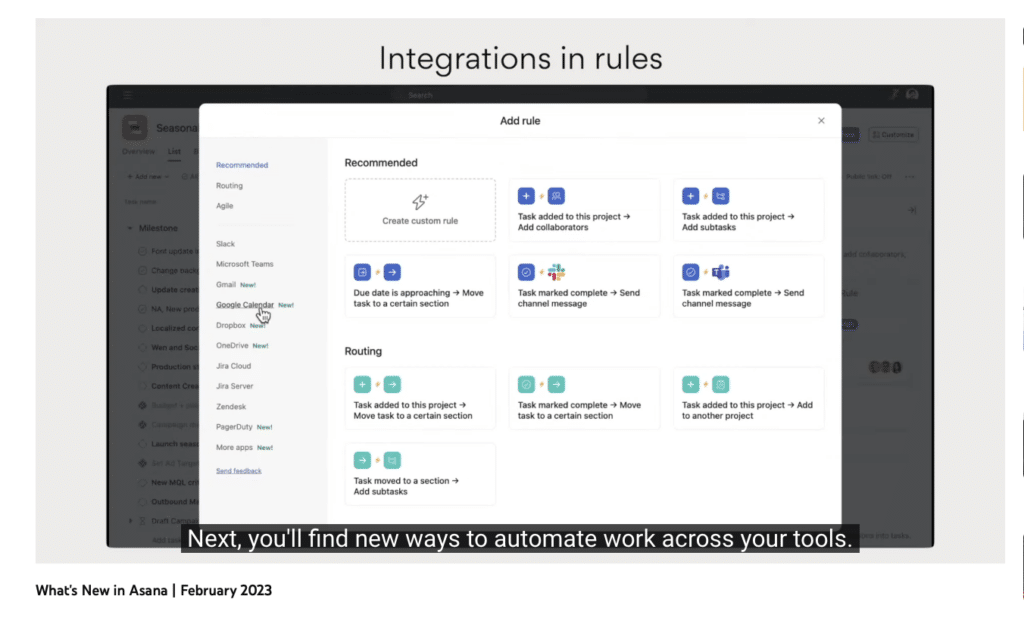Switch to the Overview tab in the background project

(138, 152)
